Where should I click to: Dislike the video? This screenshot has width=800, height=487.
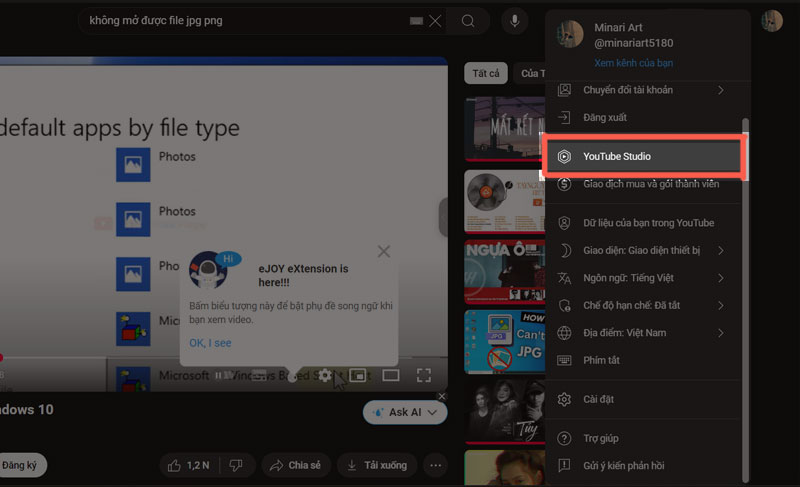(x=236, y=466)
